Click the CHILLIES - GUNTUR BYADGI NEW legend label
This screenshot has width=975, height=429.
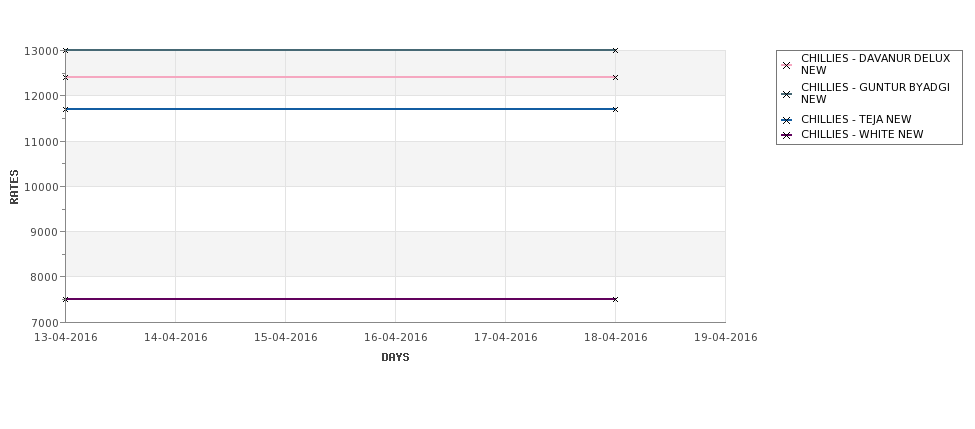pyautogui.click(x=875, y=93)
